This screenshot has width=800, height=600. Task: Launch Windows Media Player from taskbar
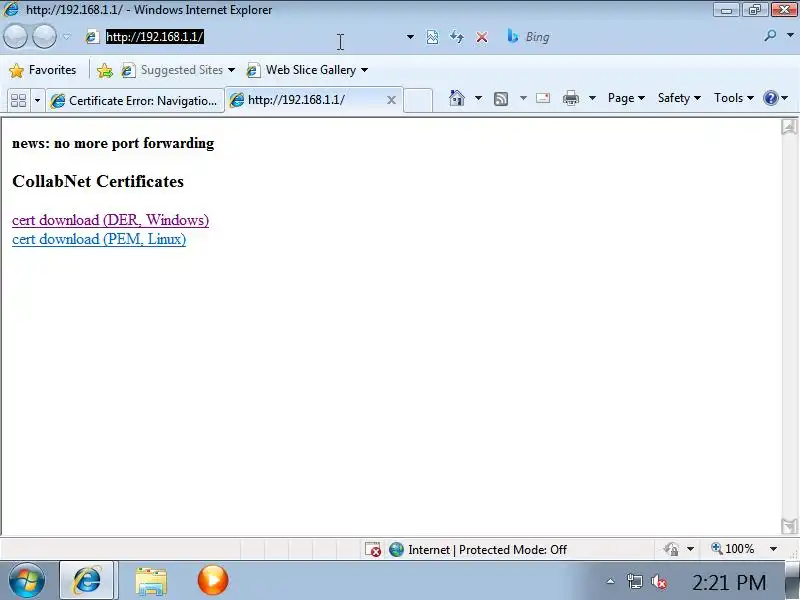coord(213,580)
